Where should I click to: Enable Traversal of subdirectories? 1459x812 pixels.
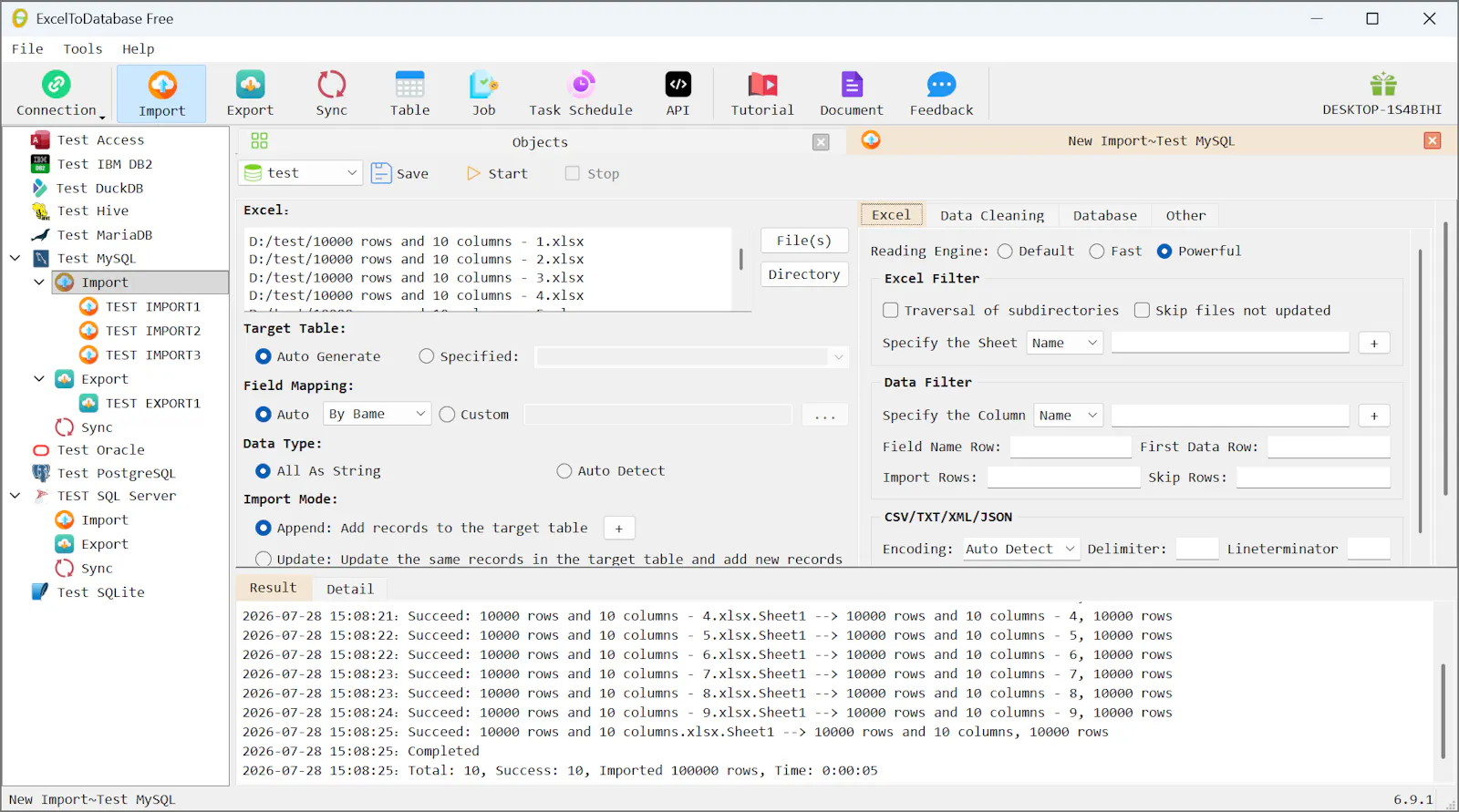pos(891,310)
